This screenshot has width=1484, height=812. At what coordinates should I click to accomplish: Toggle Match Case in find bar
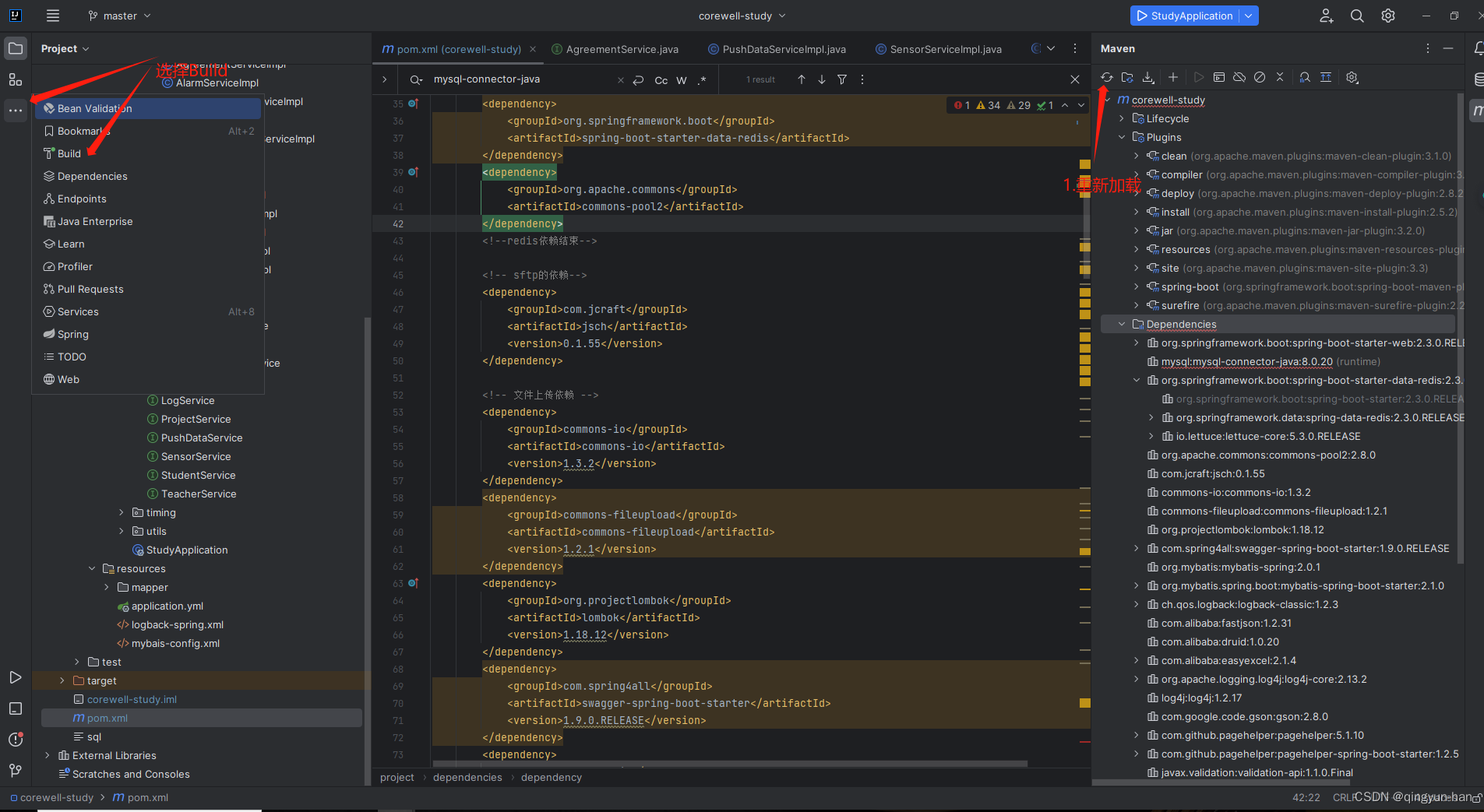coord(661,79)
